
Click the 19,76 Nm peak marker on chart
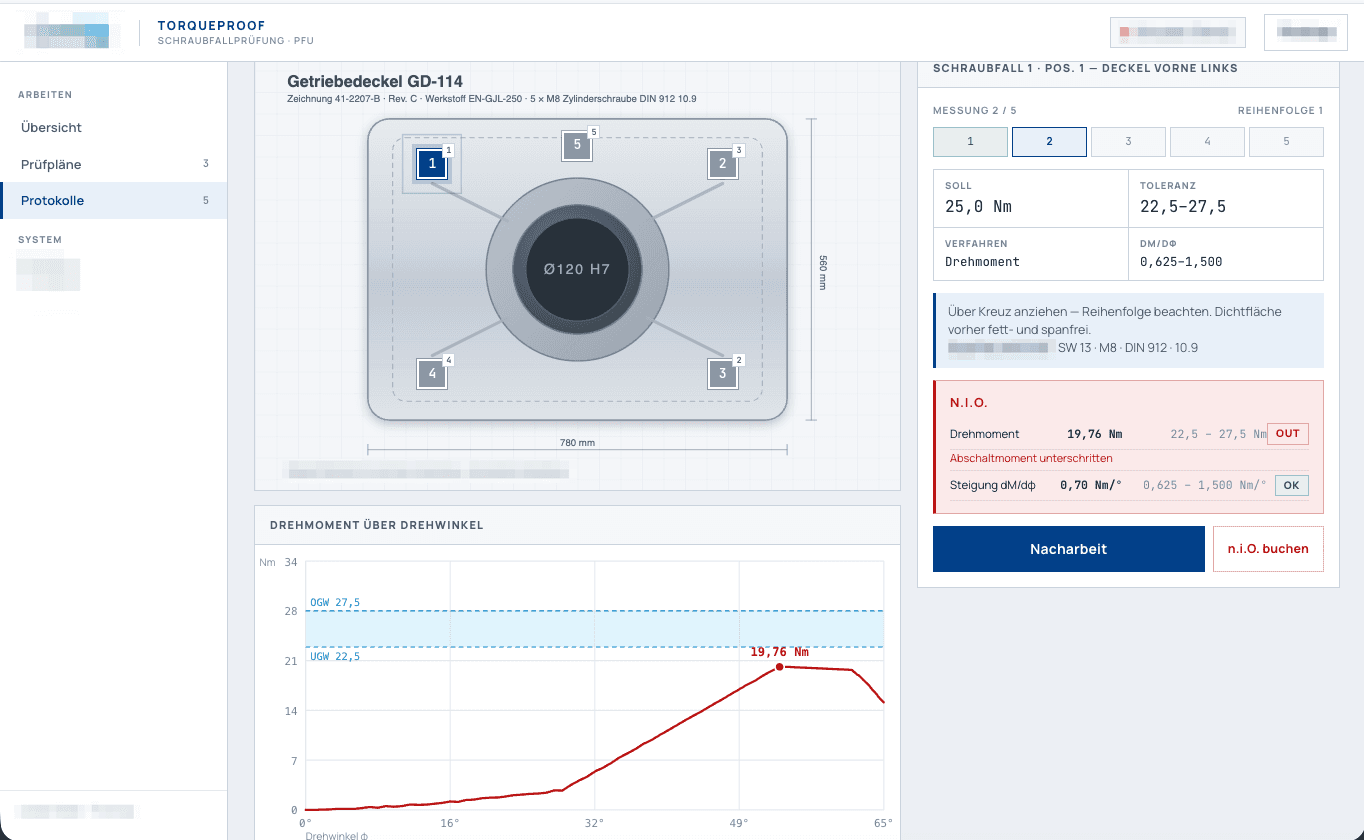coord(779,666)
